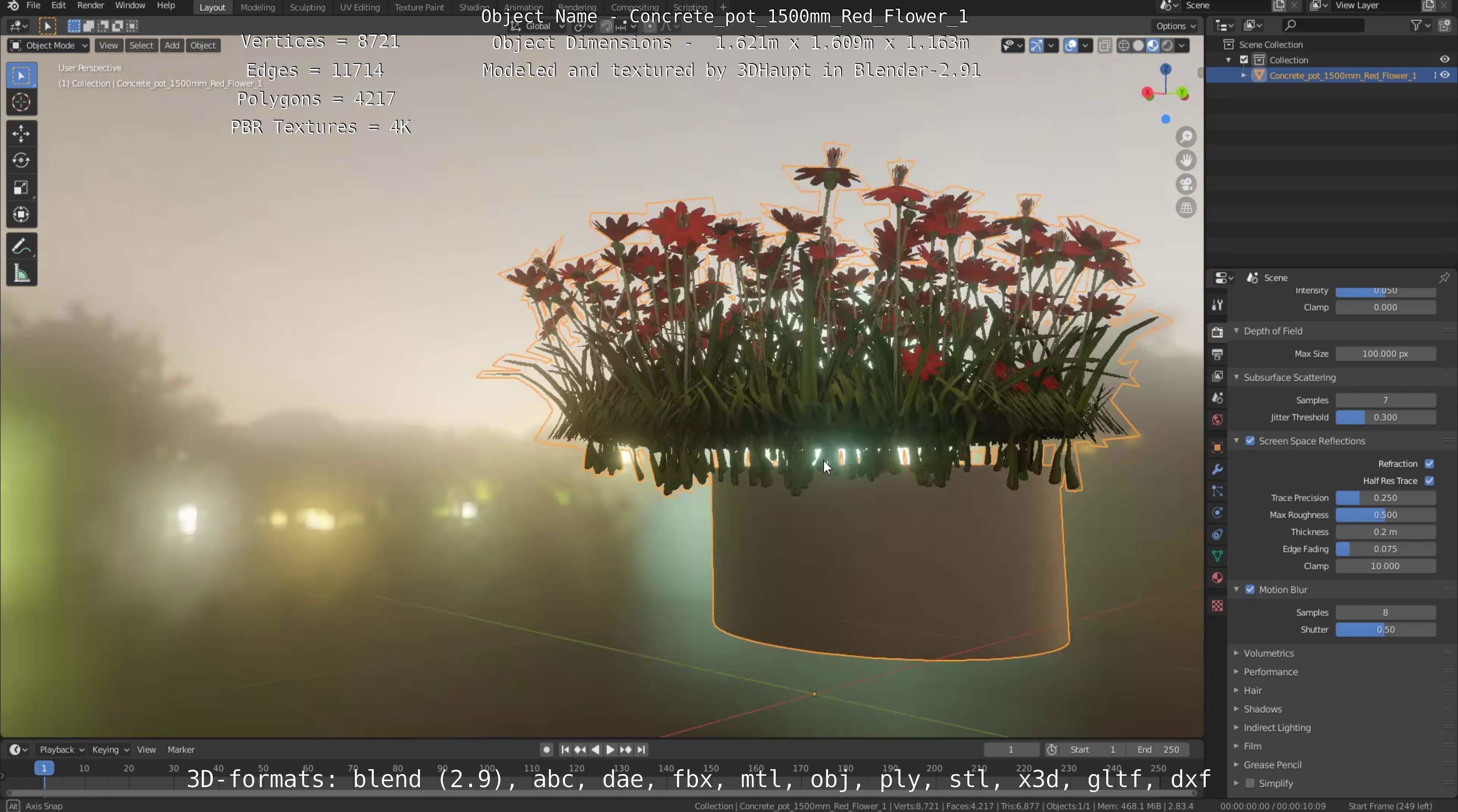Switch perspective/orthographic grid icon
This screenshot has width=1458, height=812.
[1186, 208]
